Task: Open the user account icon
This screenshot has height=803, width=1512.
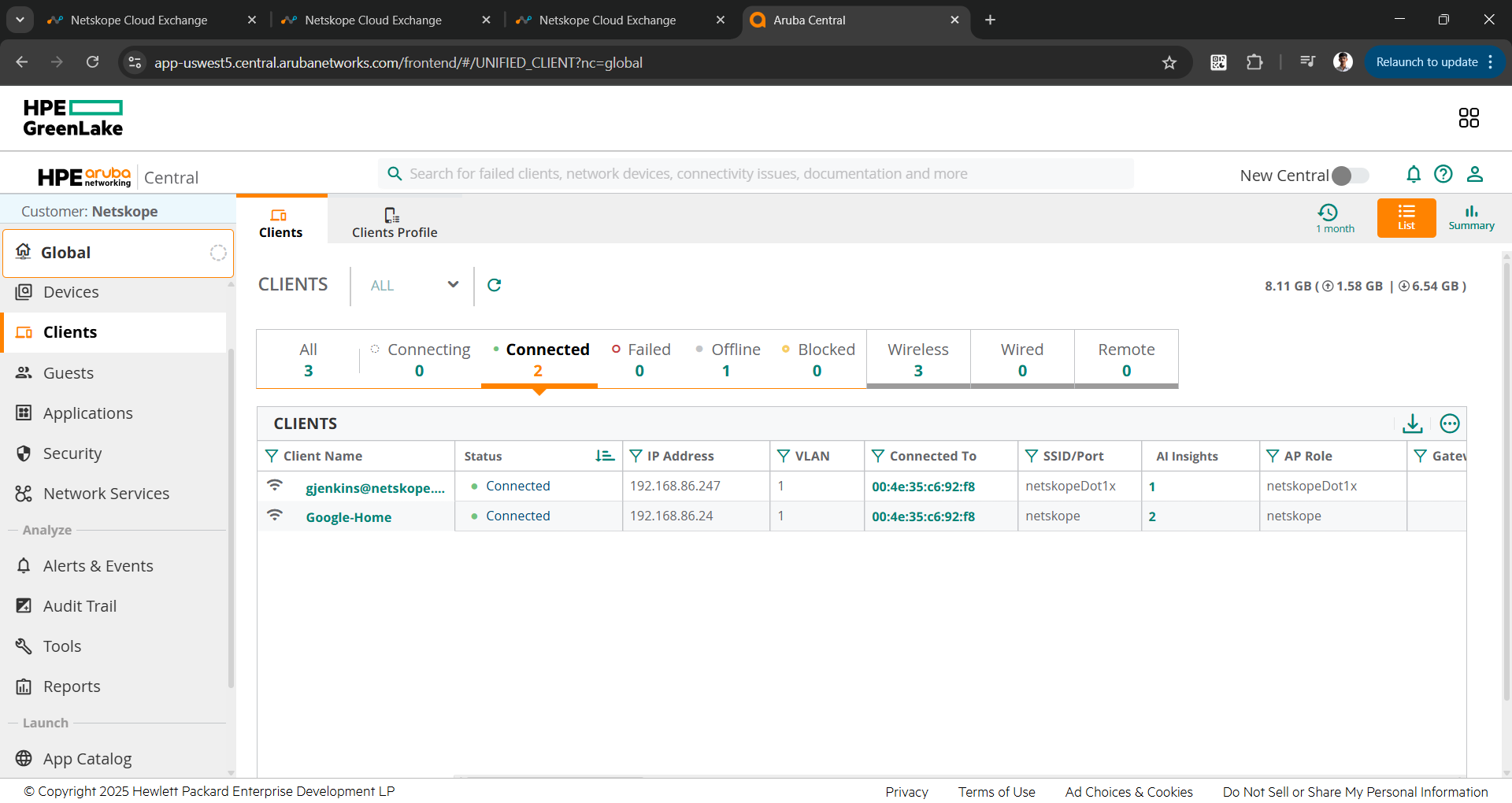Action: click(x=1475, y=174)
